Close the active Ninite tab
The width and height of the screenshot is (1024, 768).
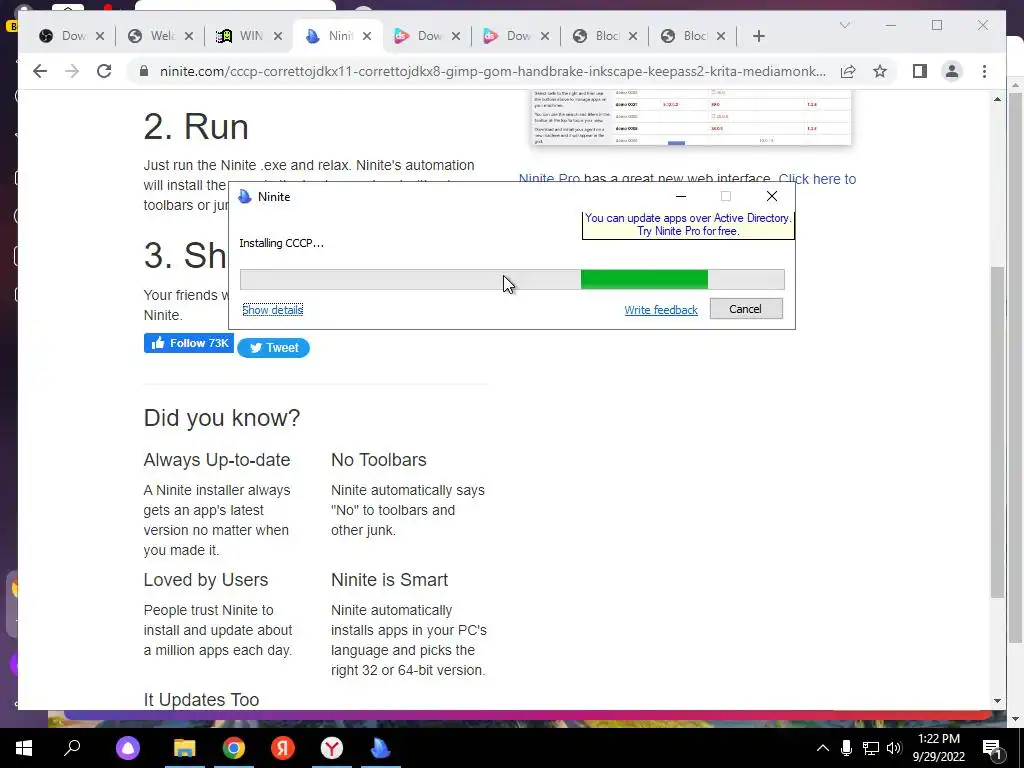click(x=367, y=36)
